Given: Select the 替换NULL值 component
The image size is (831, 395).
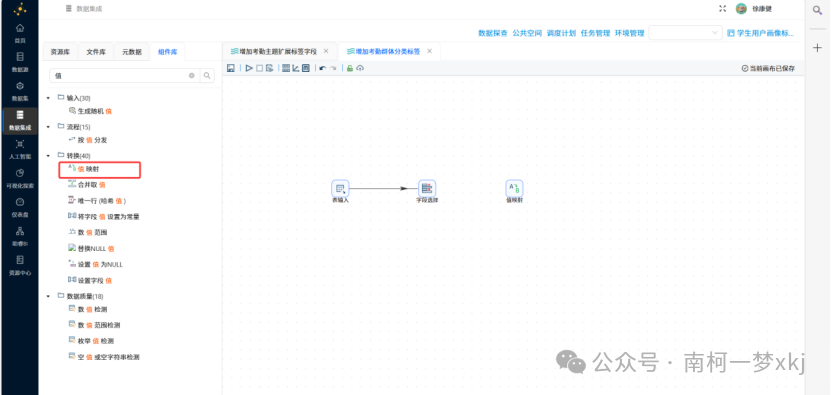Looking at the screenshot, I should [x=91, y=248].
